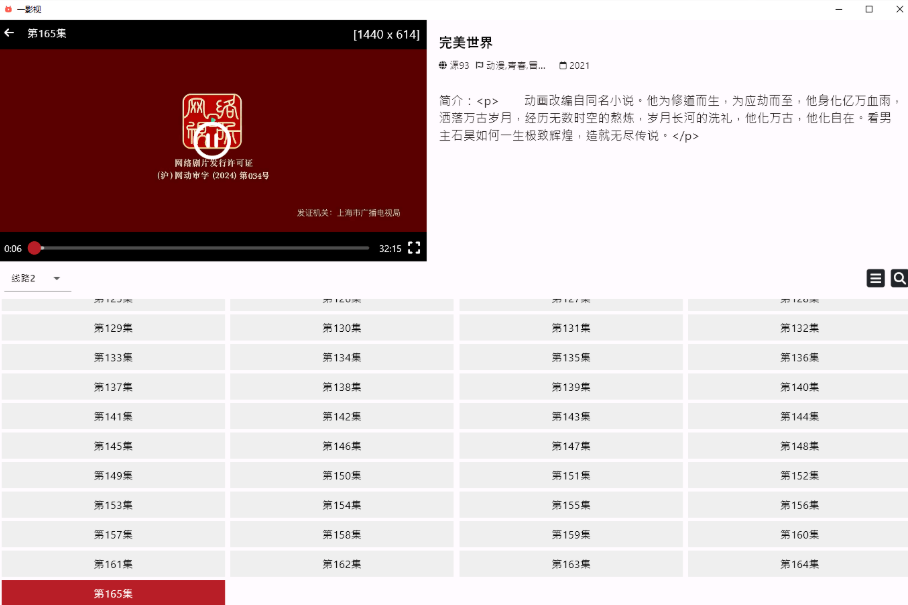Image resolution: width=908 pixels, height=605 pixels.
Task: Click the pause button in the video center
Action: (213, 140)
